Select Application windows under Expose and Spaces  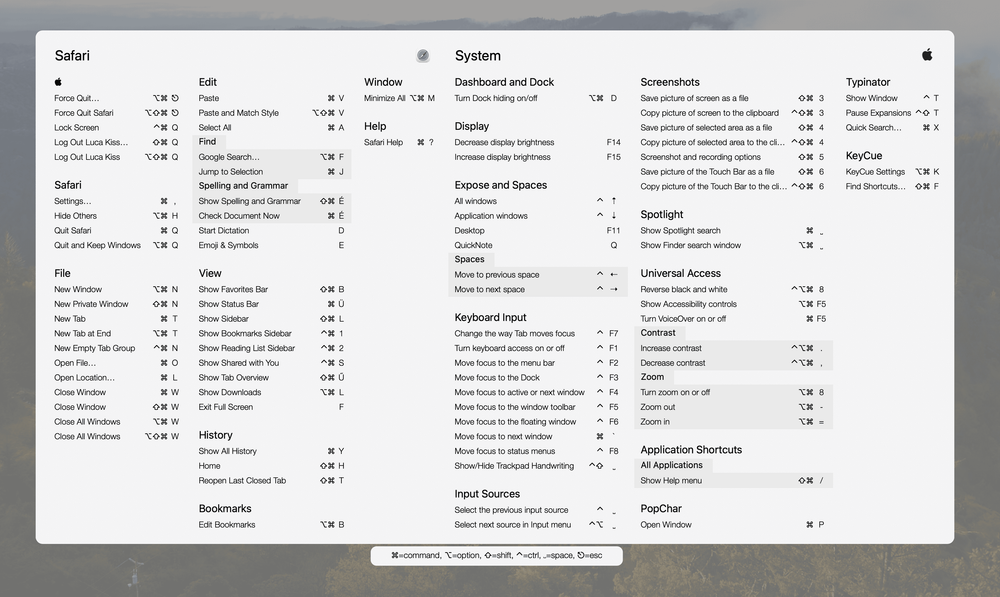click(537, 216)
